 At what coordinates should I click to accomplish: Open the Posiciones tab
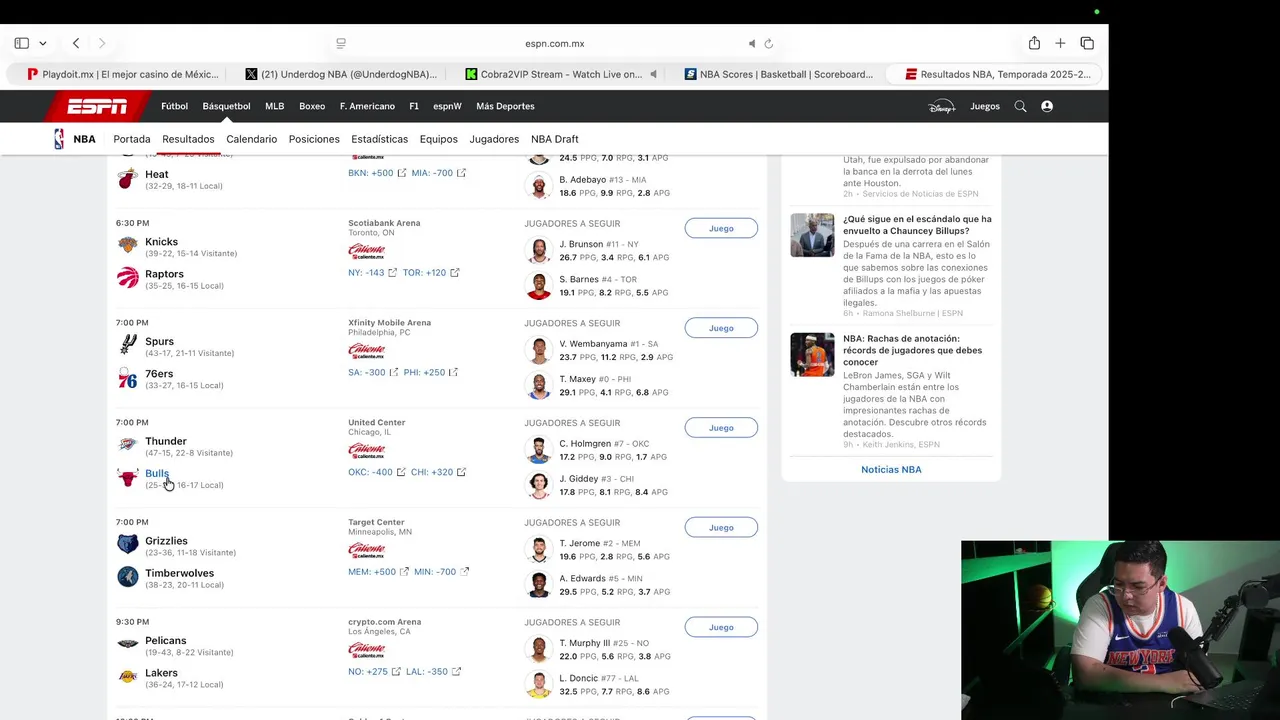click(314, 139)
